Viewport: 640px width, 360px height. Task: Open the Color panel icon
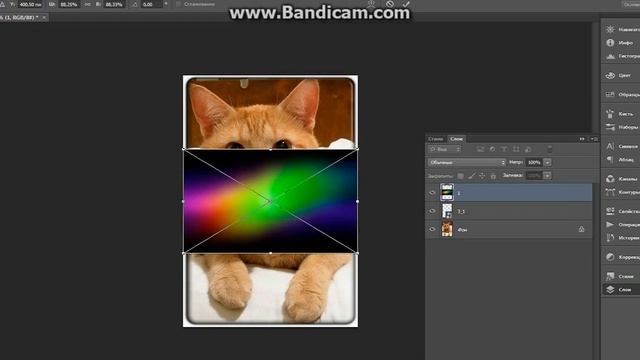(610, 75)
